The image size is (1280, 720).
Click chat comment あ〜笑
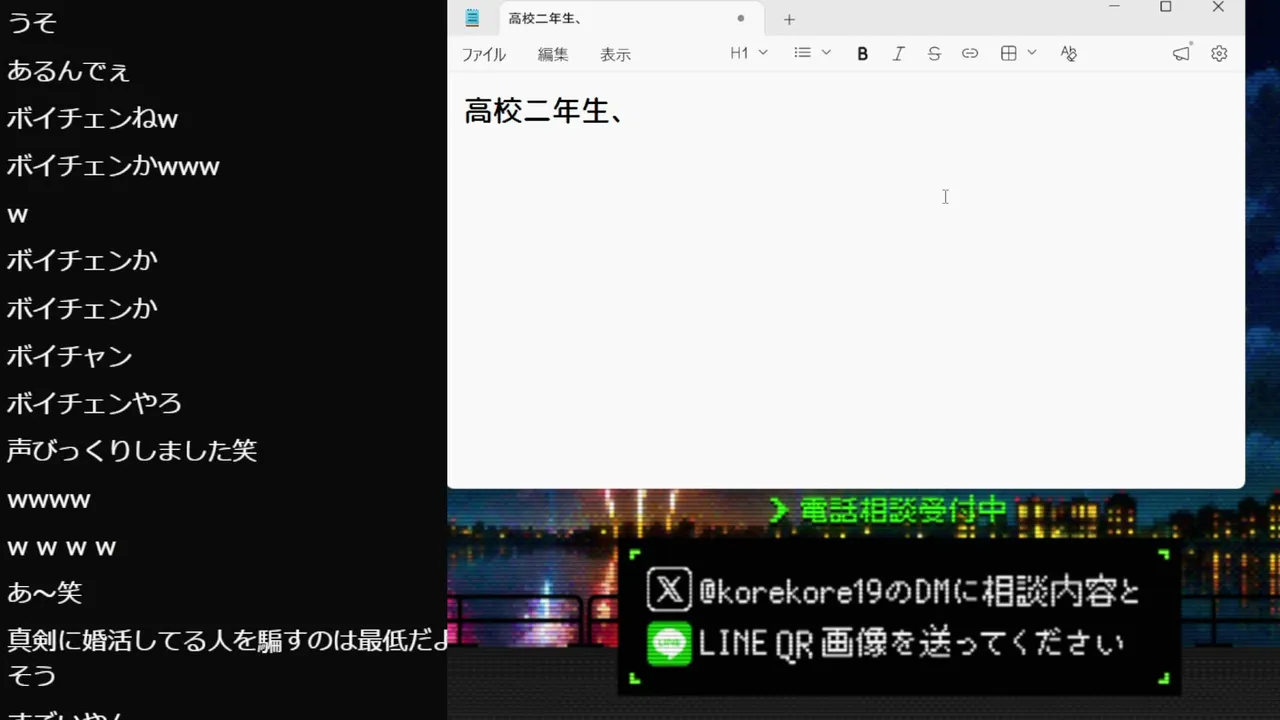click(x=45, y=593)
